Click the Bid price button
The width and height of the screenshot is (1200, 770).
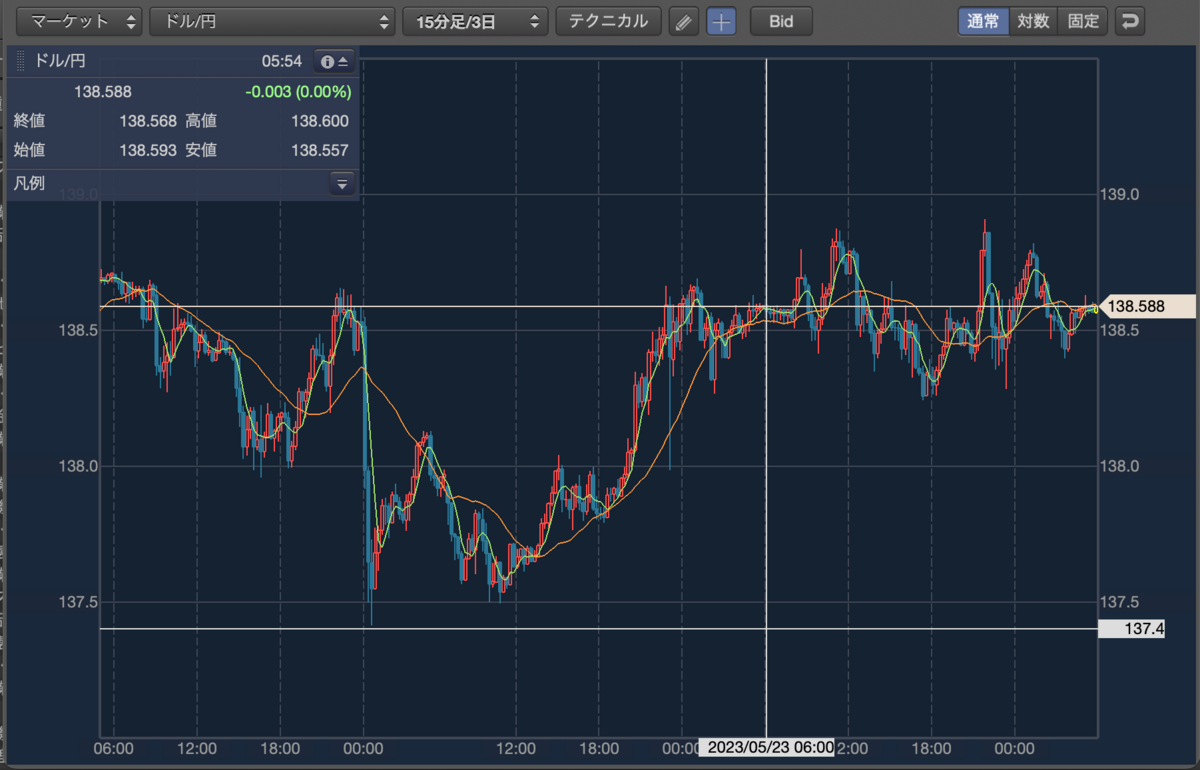(781, 21)
